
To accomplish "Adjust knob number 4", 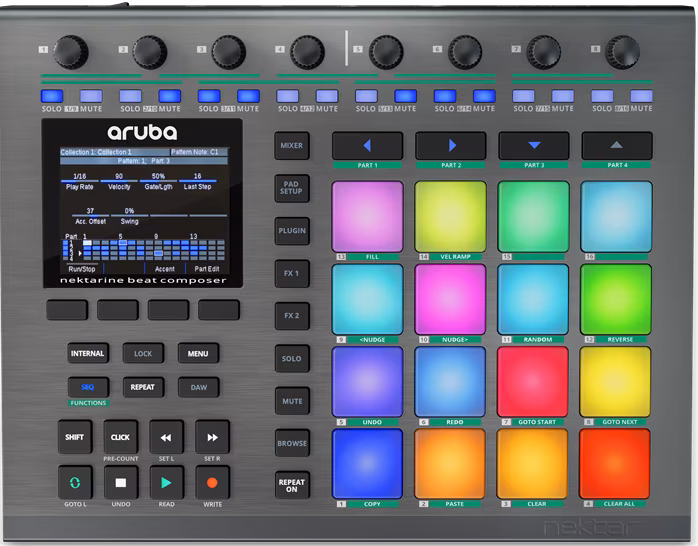I will (x=307, y=52).
